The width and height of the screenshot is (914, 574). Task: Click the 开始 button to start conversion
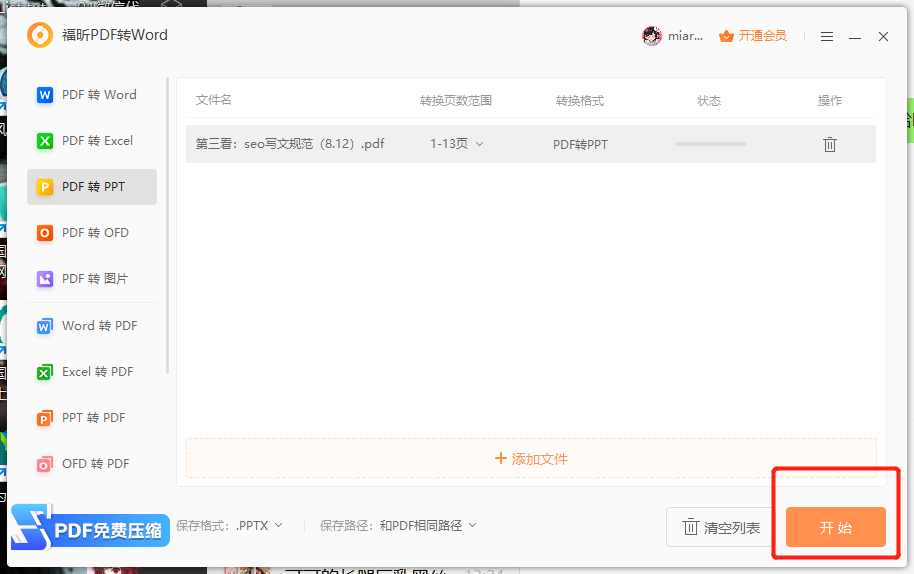click(835, 527)
